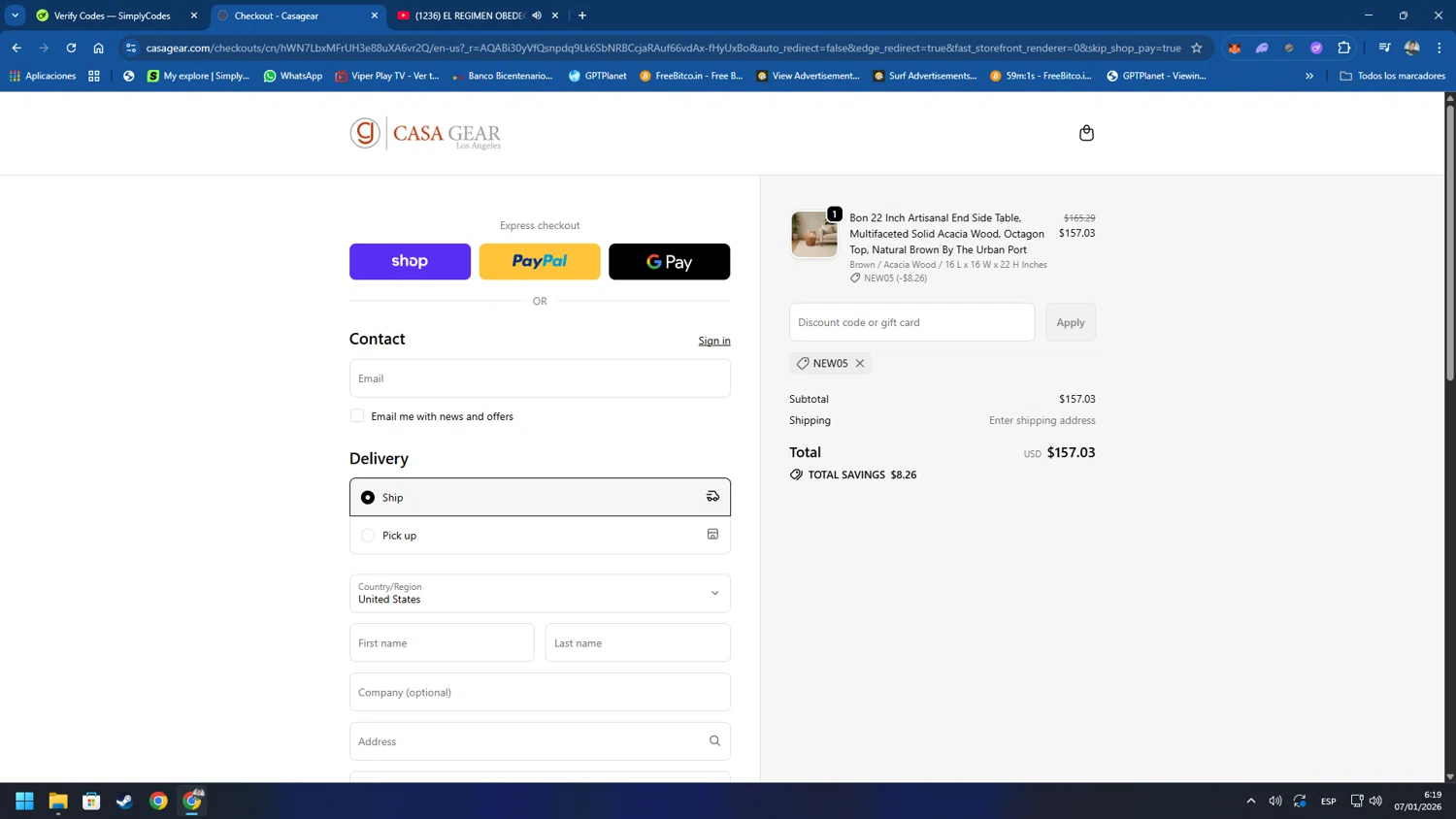Open the browser home page
This screenshot has height=819, width=1456.
[98, 48]
